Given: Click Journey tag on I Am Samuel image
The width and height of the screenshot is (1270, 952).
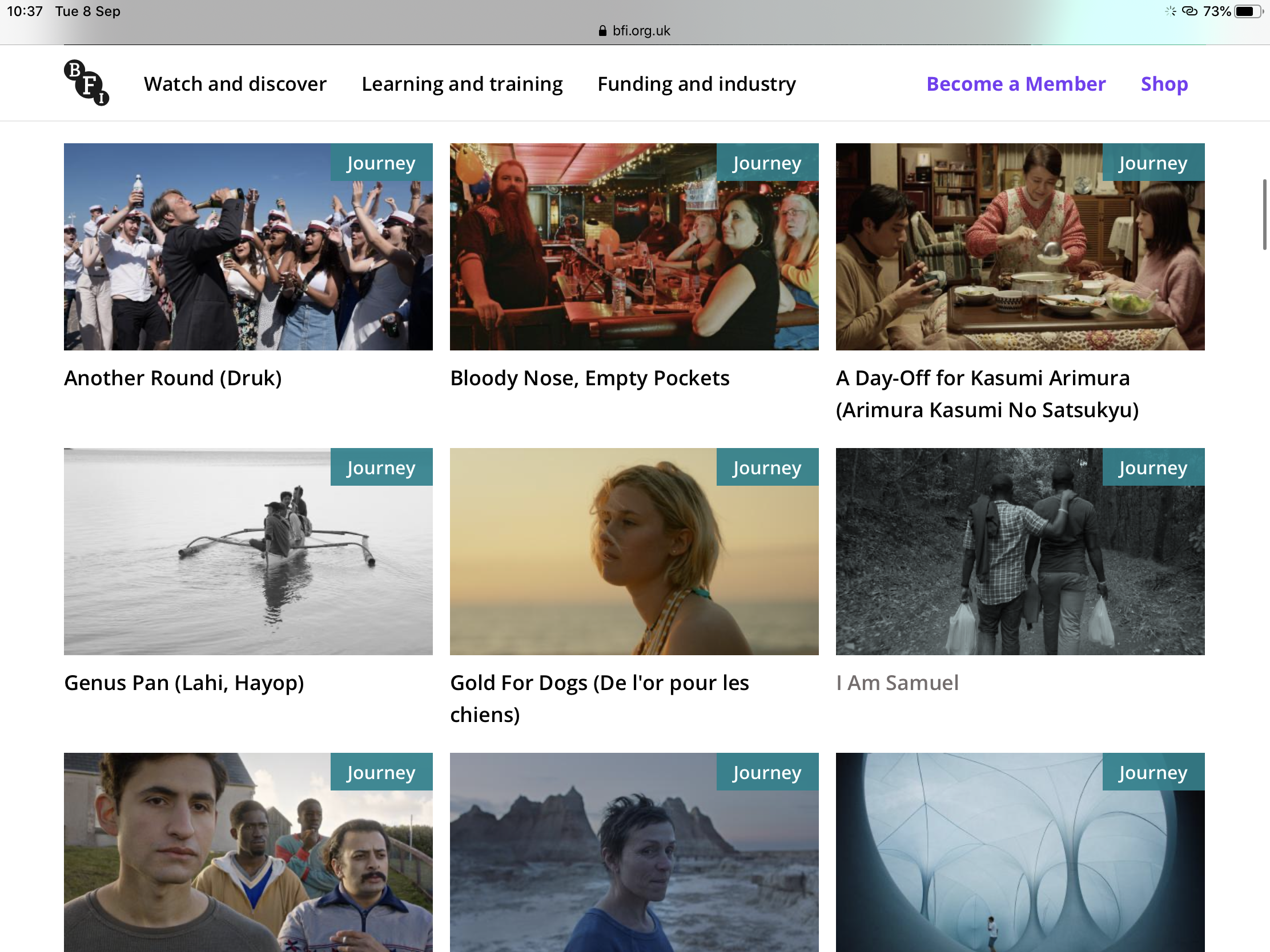Looking at the screenshot, I should click(1153, 467).
